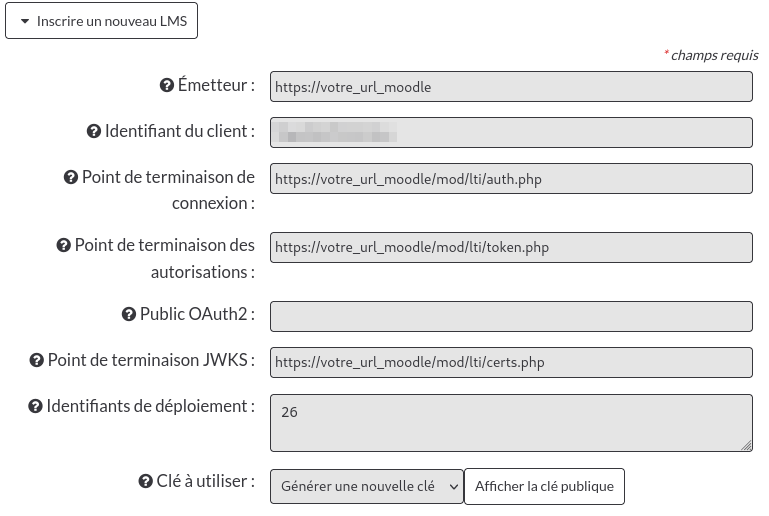769x516 pixels.
Task: Focus the empty Public OAuth2 field
Action: pyautogui.click(x=511, y=316)
